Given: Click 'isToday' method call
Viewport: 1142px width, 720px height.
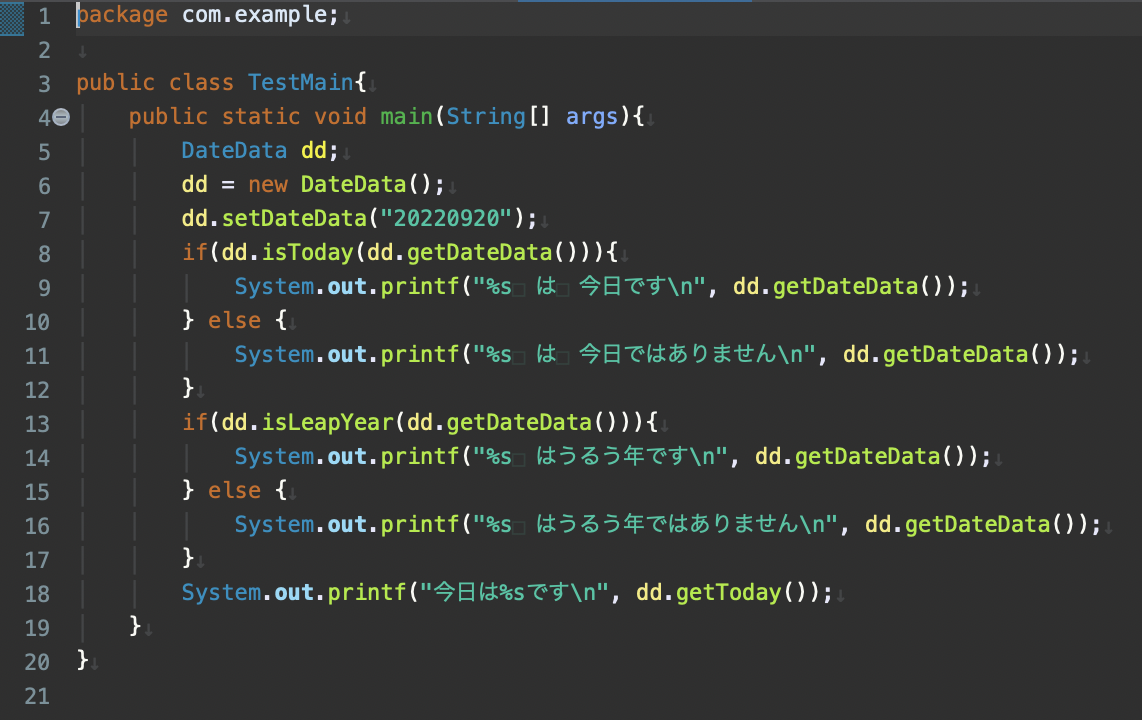Looking at the screenshot, I should coord(307,253).
